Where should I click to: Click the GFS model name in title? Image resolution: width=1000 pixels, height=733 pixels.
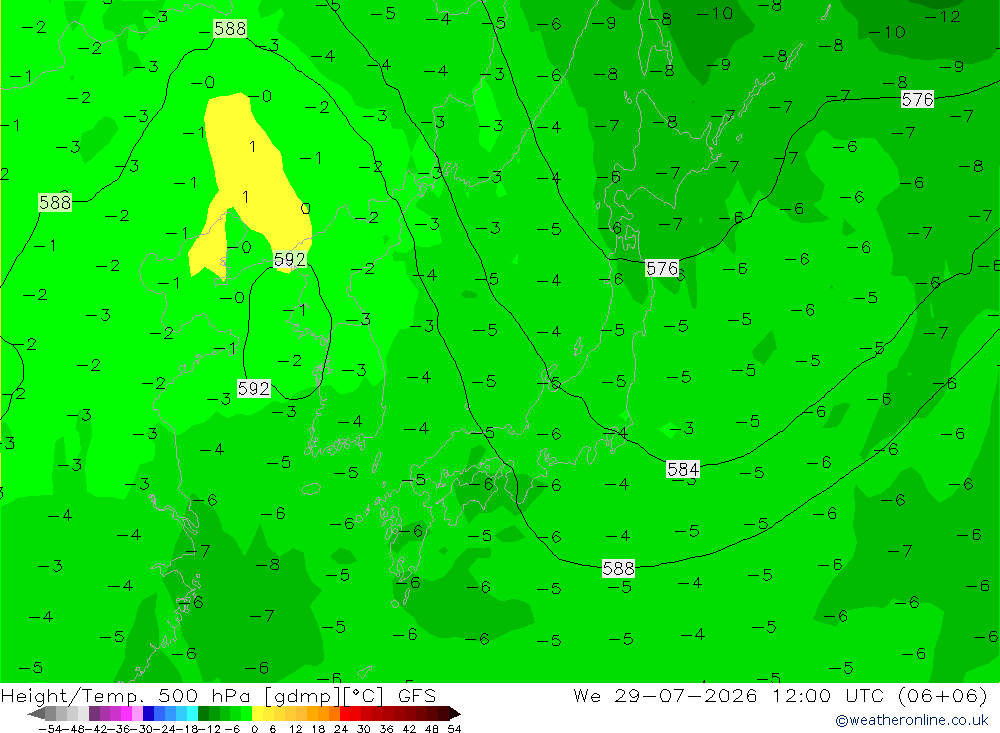point(416,695)
